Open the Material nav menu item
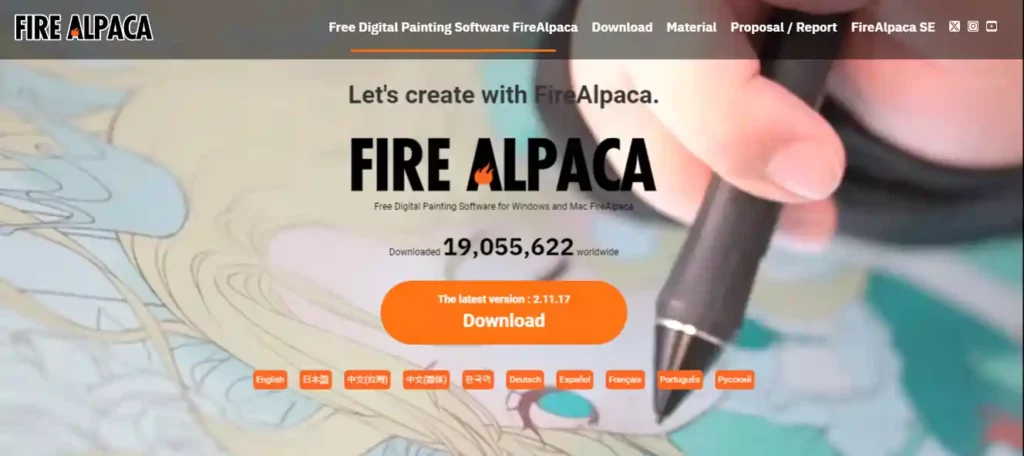The height and width of the screenshot is (456, 1024). point(691,27)
